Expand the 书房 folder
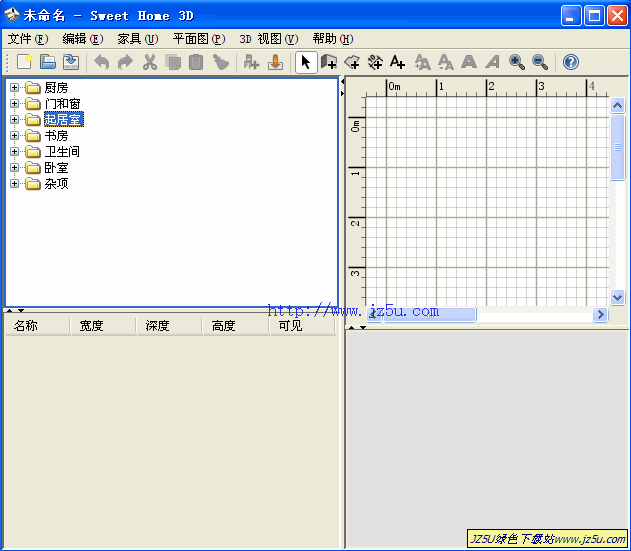Image resolution: width=631 pixels, height=551 pixels. (14, 136)
